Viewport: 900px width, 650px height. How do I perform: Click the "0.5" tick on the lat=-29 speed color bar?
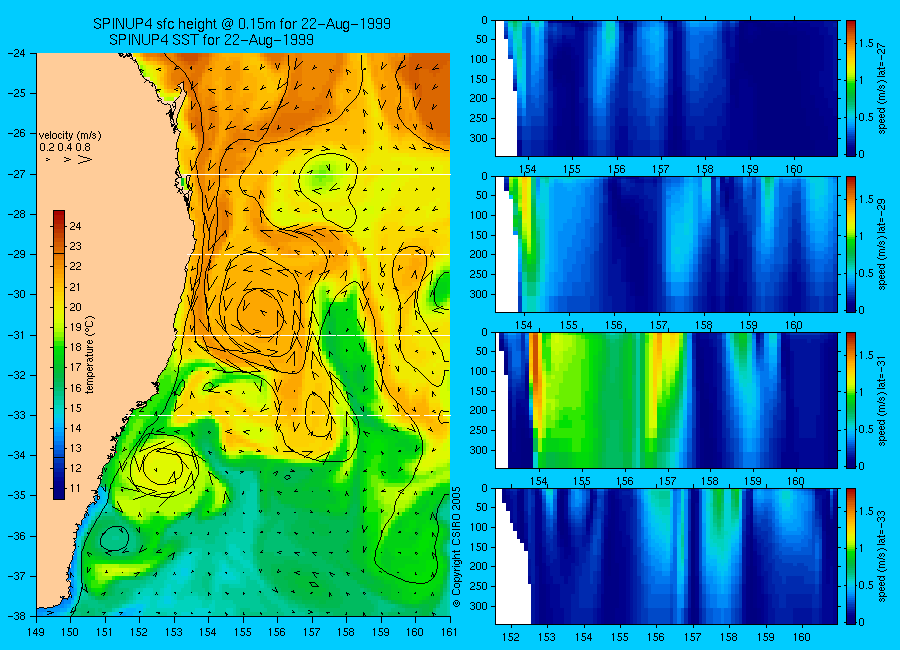[867, 273]
